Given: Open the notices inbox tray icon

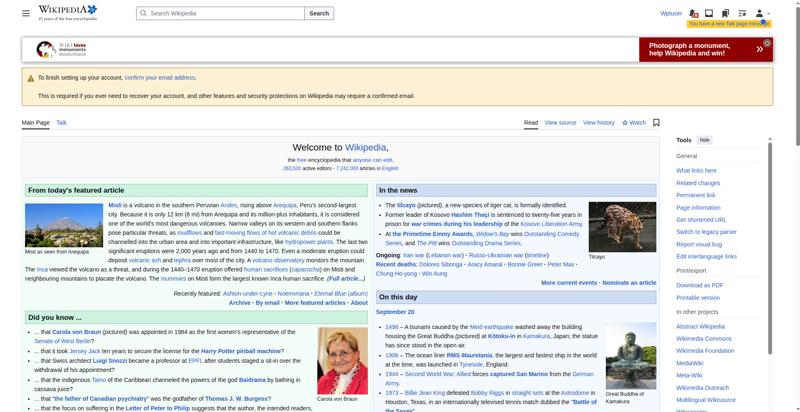Looking at the screenshot, I should 709,13.
